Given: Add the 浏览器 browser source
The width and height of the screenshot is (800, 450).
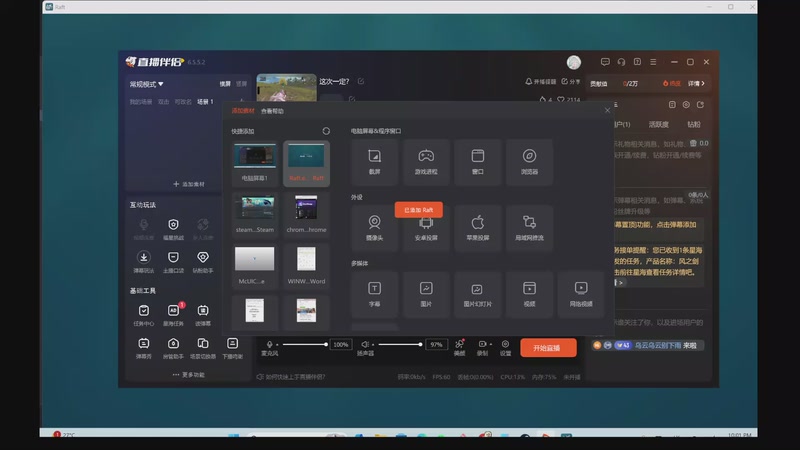Looking at the screenshot, I should 529,162.
